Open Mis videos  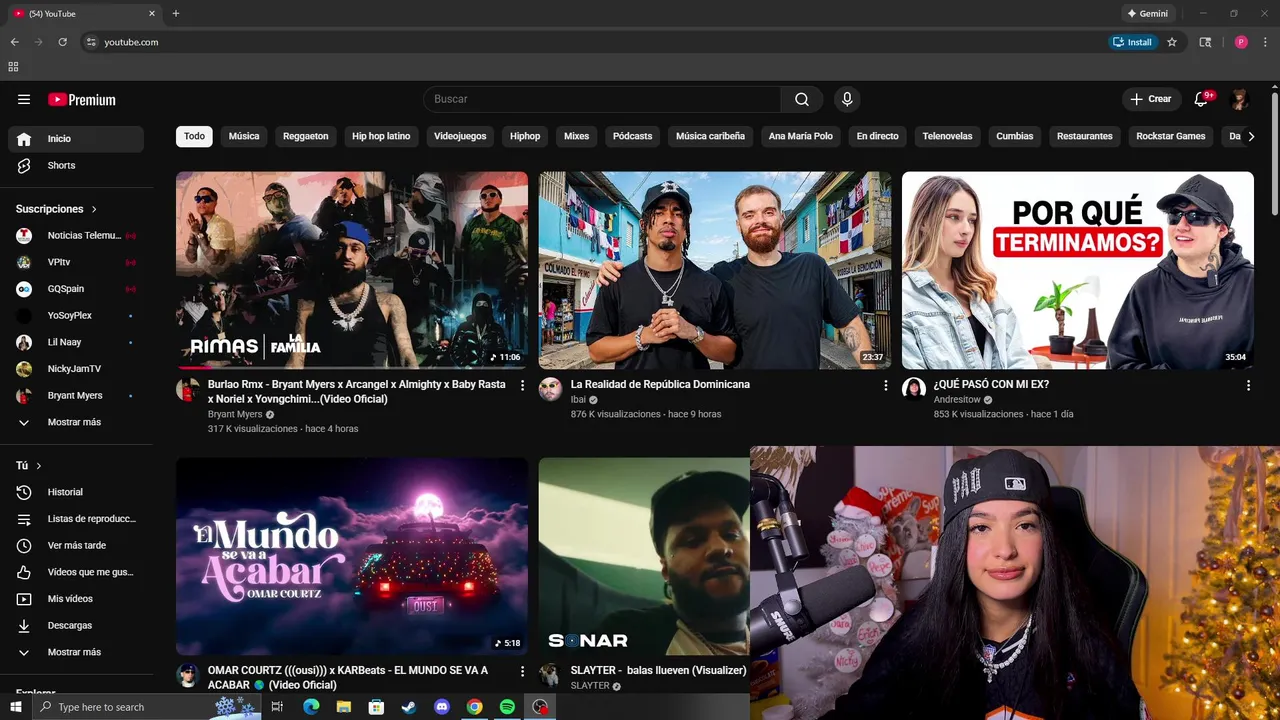pyautogui.click(x=76, y=599)
